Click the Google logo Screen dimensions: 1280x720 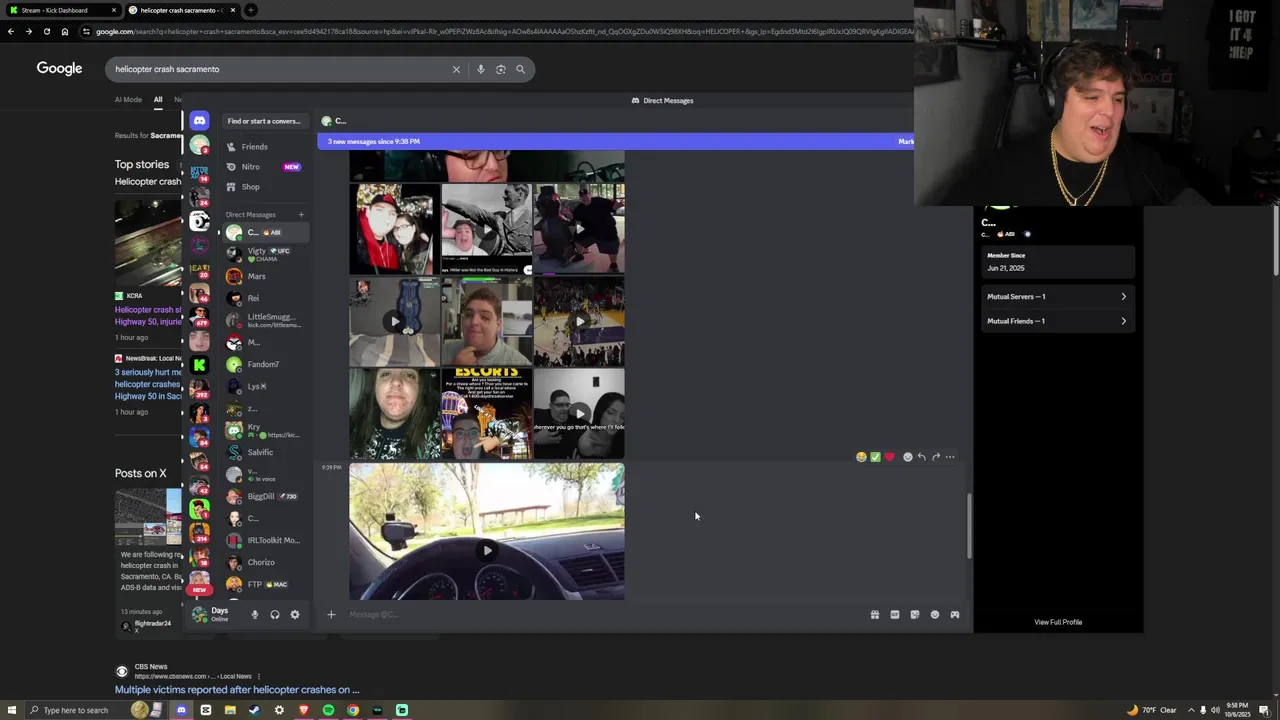59,68
